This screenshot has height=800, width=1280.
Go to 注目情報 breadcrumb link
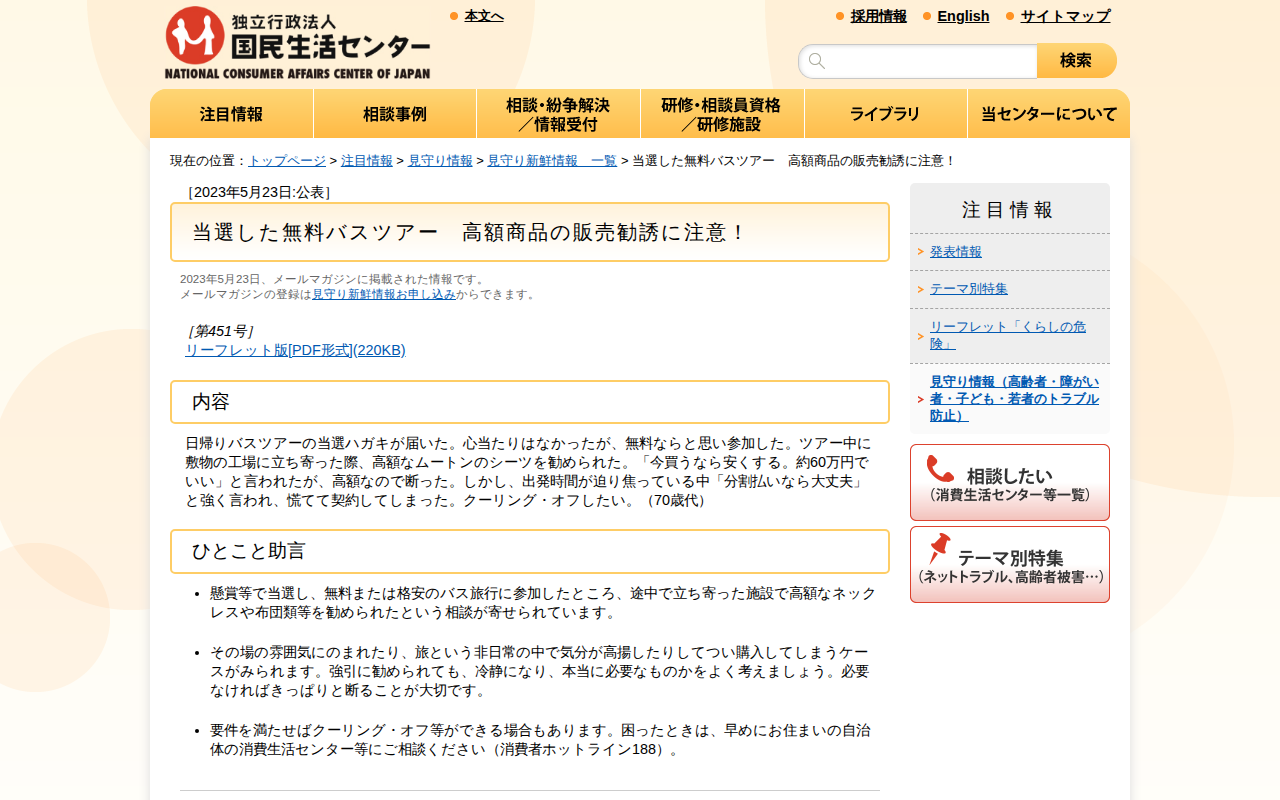pos(367,161)
